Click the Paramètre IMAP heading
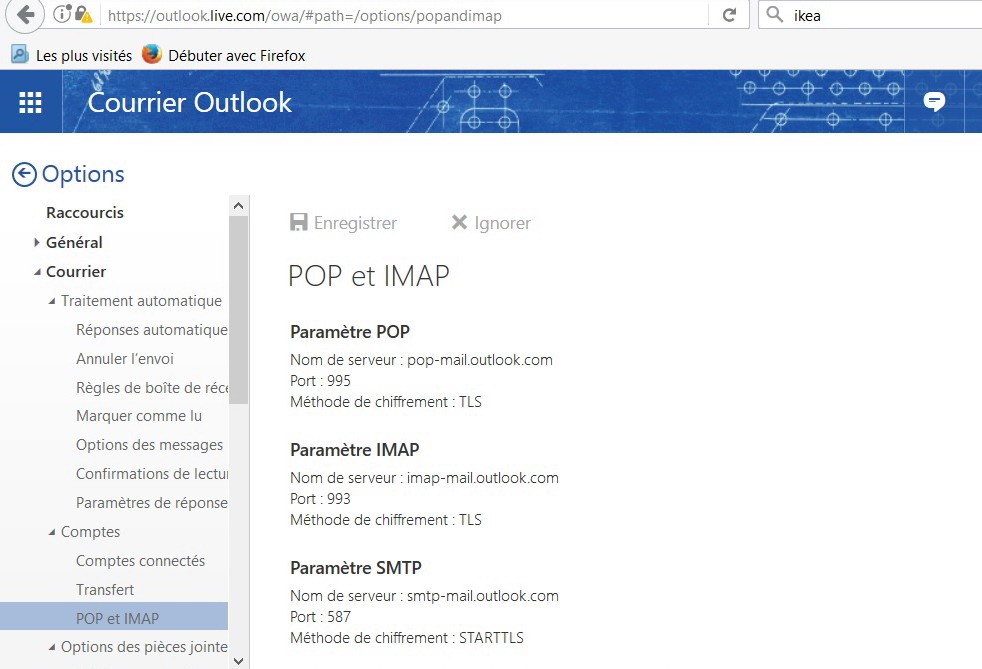Image resolution: width=982 pixels, height=669 pixels. tap(355, 450)
